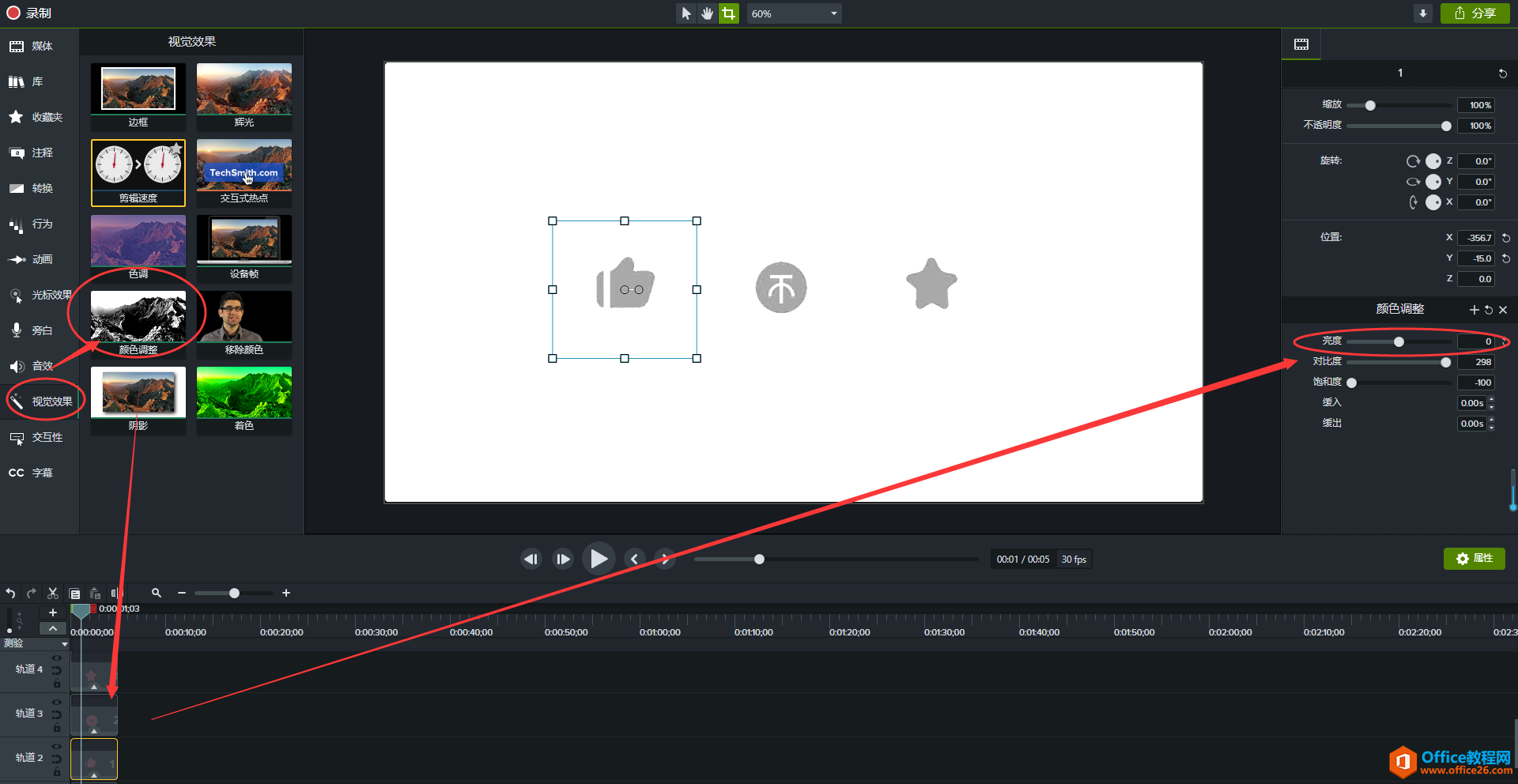Play the preview video
Image resolution: width=1518 pixels, height=784 pixels.
[x=599, y=559]
